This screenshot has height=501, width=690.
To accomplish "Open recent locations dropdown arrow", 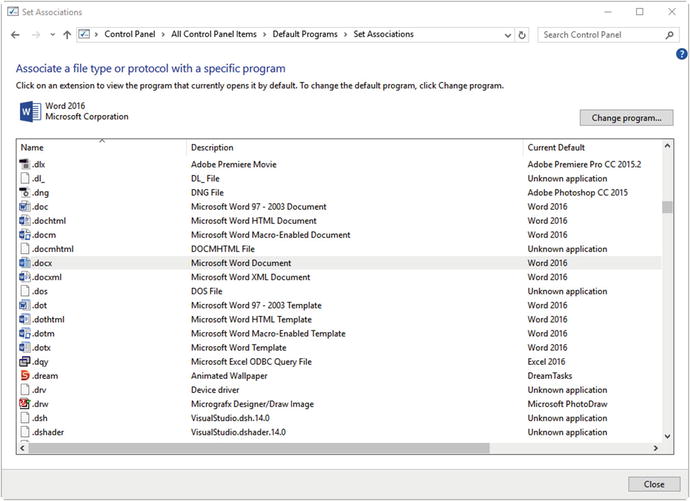I will click(x=52, y=35).
